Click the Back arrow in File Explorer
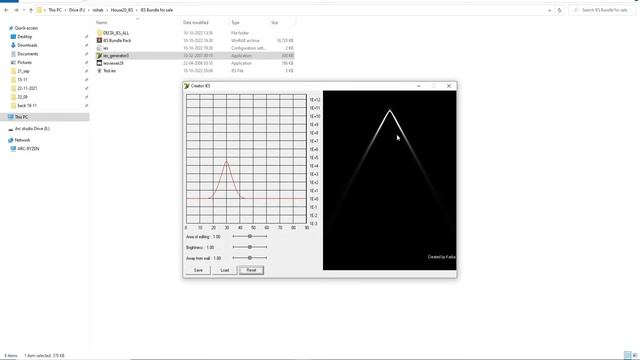This screenshot has height=360, width=640. tap(6, 10)
